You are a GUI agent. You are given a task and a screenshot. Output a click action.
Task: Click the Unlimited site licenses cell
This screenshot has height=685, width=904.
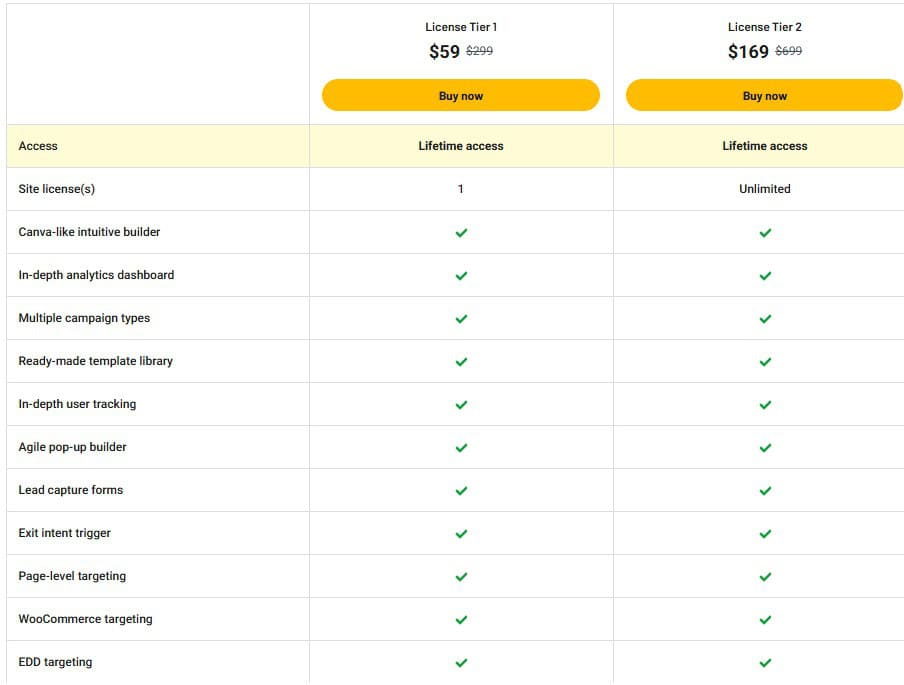pyautogui.click(x=765, y=188)
